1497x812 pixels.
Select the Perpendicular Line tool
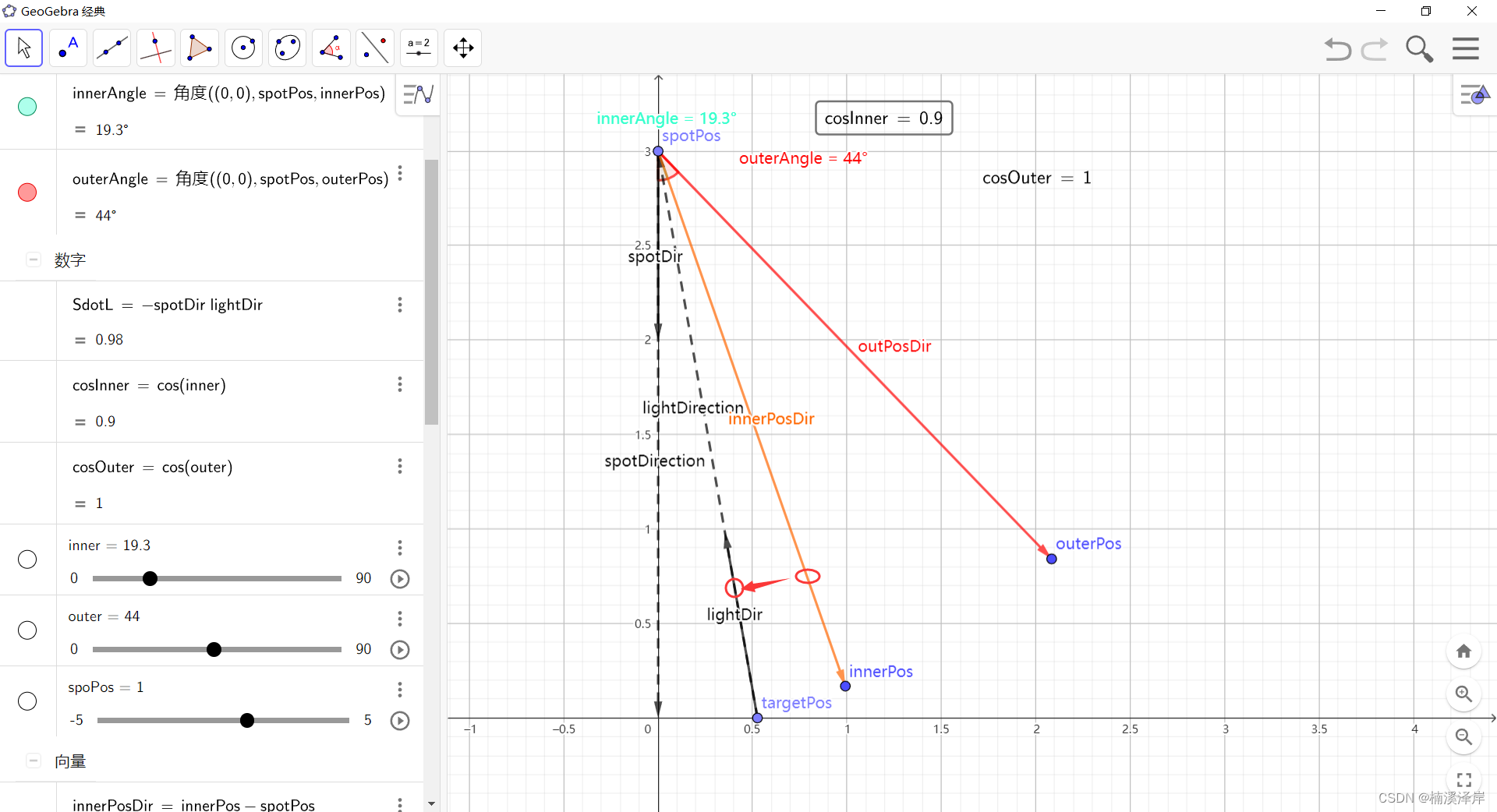[155, 48]
